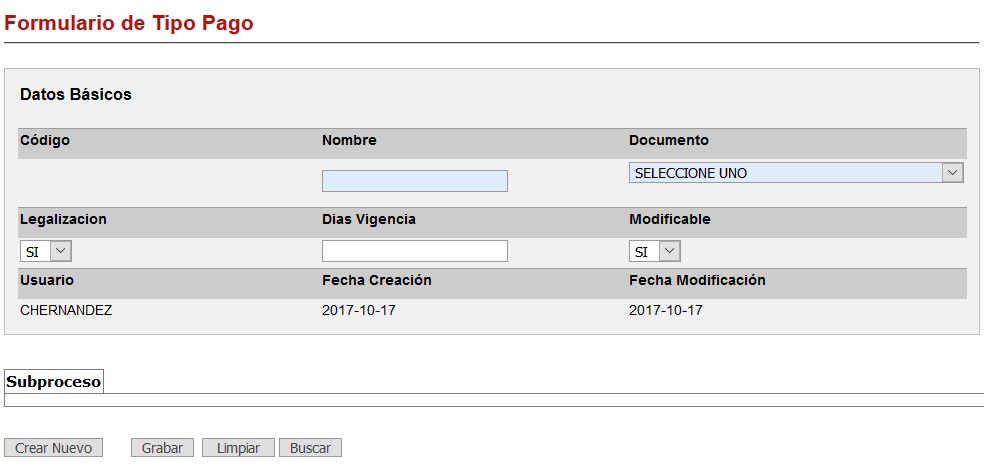
Task: Click the CHERNANDEZ user value
Action: (x=66, y=310)
